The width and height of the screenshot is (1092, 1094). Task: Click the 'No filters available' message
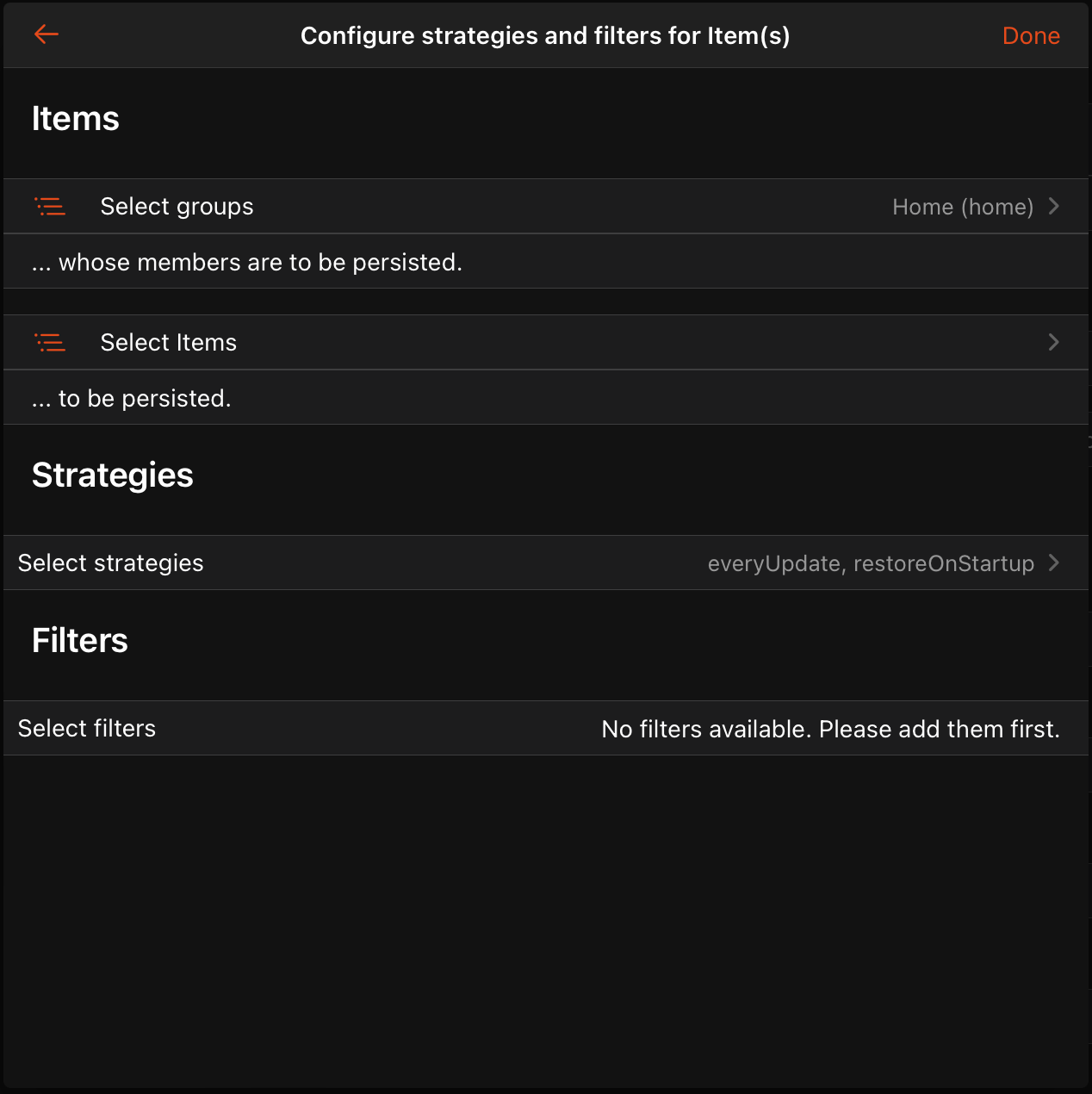pyautogui.click(x=830, y=730)
